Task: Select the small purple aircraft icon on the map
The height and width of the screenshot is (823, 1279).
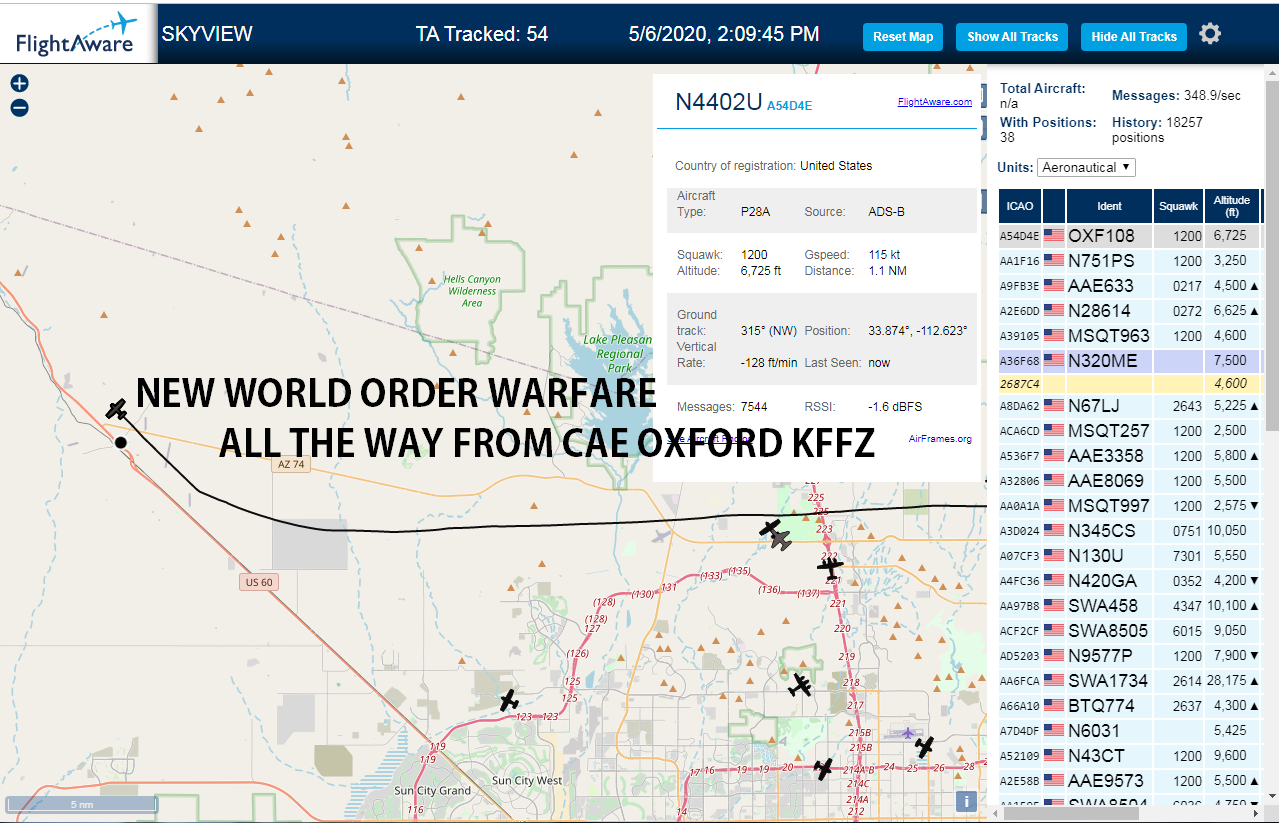Action: click(x=907, y=733)
